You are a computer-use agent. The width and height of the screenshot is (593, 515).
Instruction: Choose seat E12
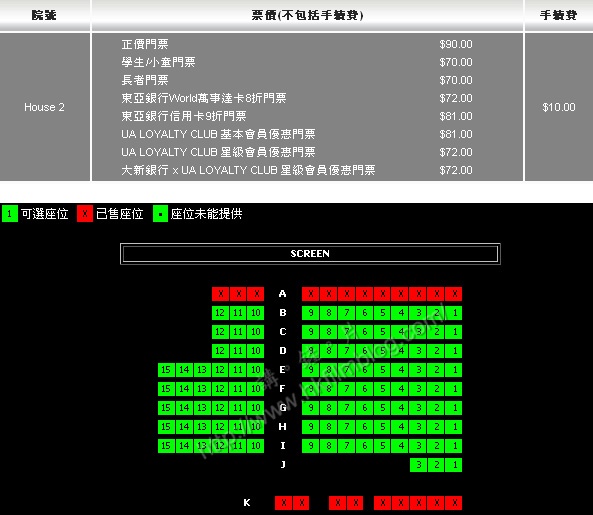[x=220, y=369]
